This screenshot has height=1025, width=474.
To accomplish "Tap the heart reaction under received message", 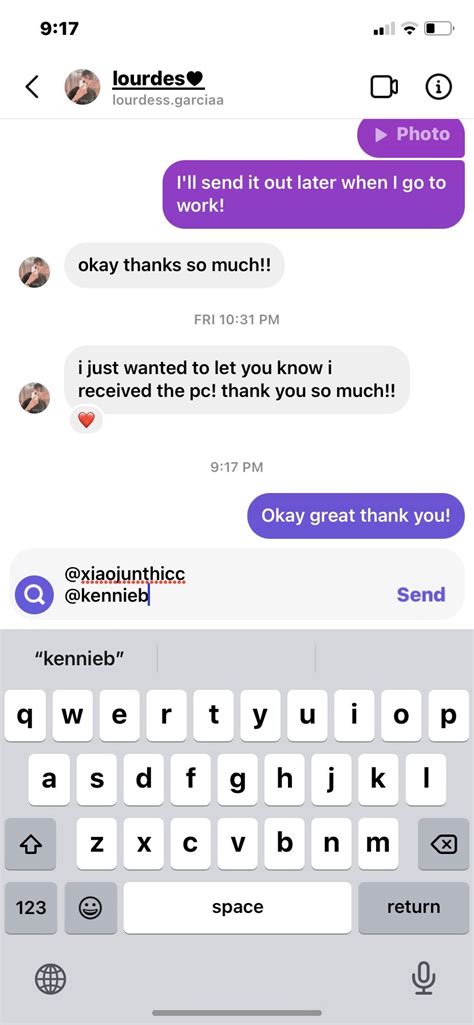I will (86, 420).
